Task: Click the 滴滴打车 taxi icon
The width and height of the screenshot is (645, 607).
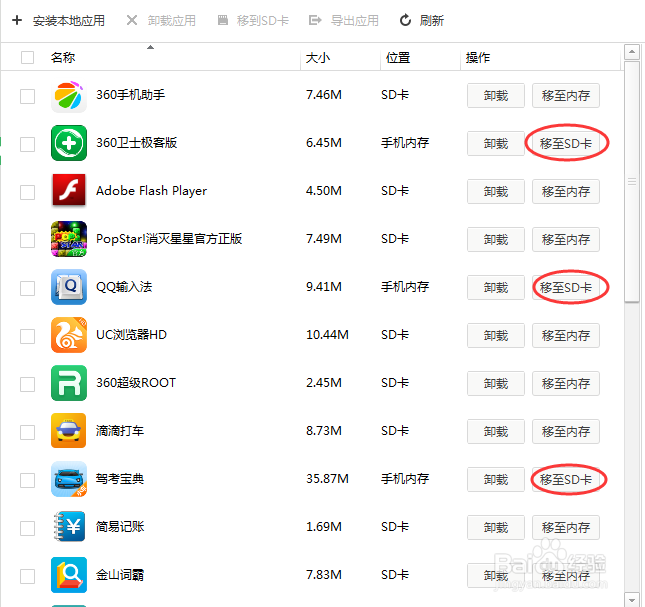Action: 69,431
